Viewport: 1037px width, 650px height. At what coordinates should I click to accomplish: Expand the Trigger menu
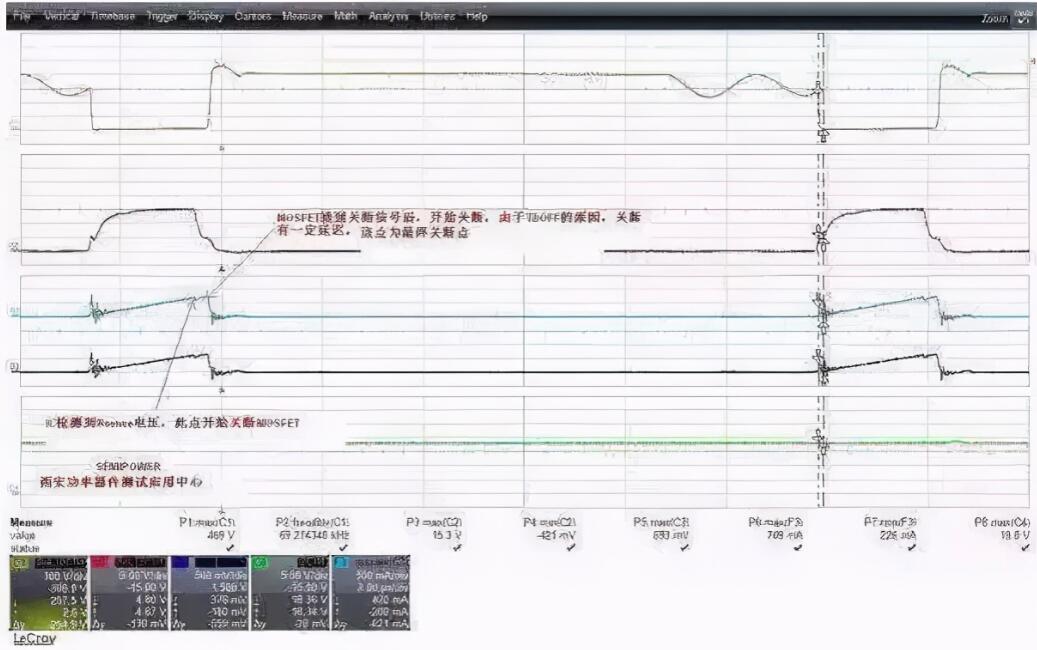tap(162, 17)
